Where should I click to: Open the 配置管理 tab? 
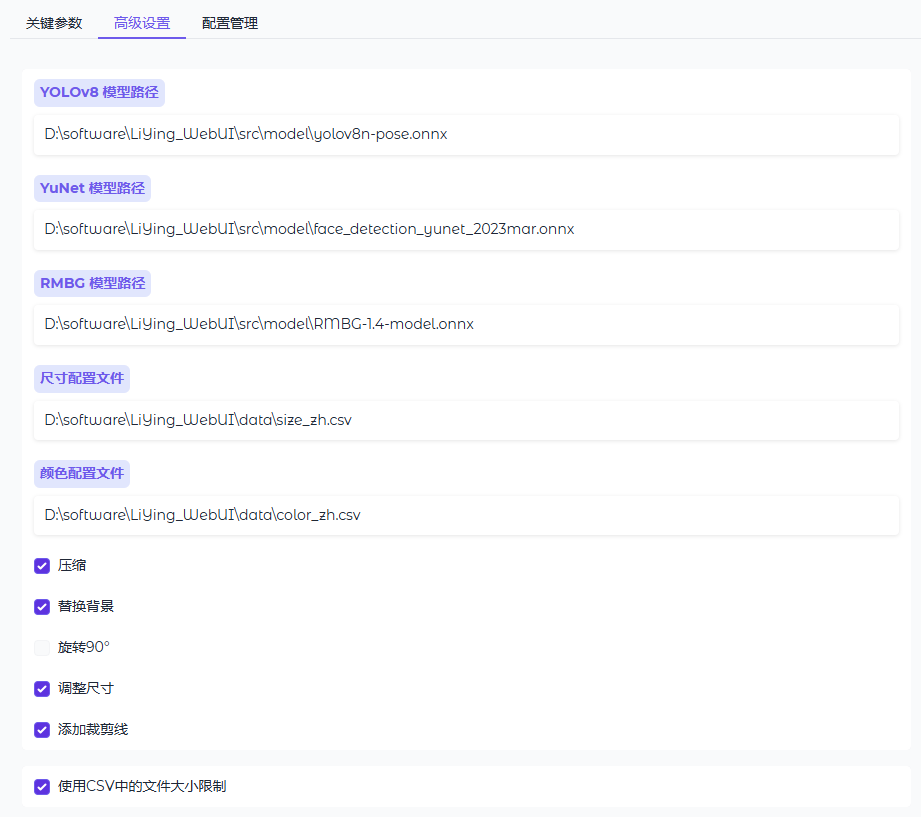(230, 23)
